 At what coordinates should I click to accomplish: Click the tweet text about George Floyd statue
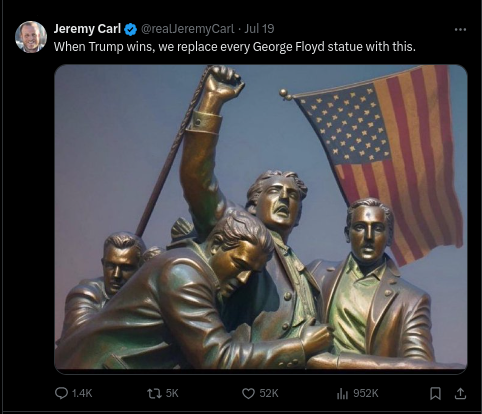(235, 47)
